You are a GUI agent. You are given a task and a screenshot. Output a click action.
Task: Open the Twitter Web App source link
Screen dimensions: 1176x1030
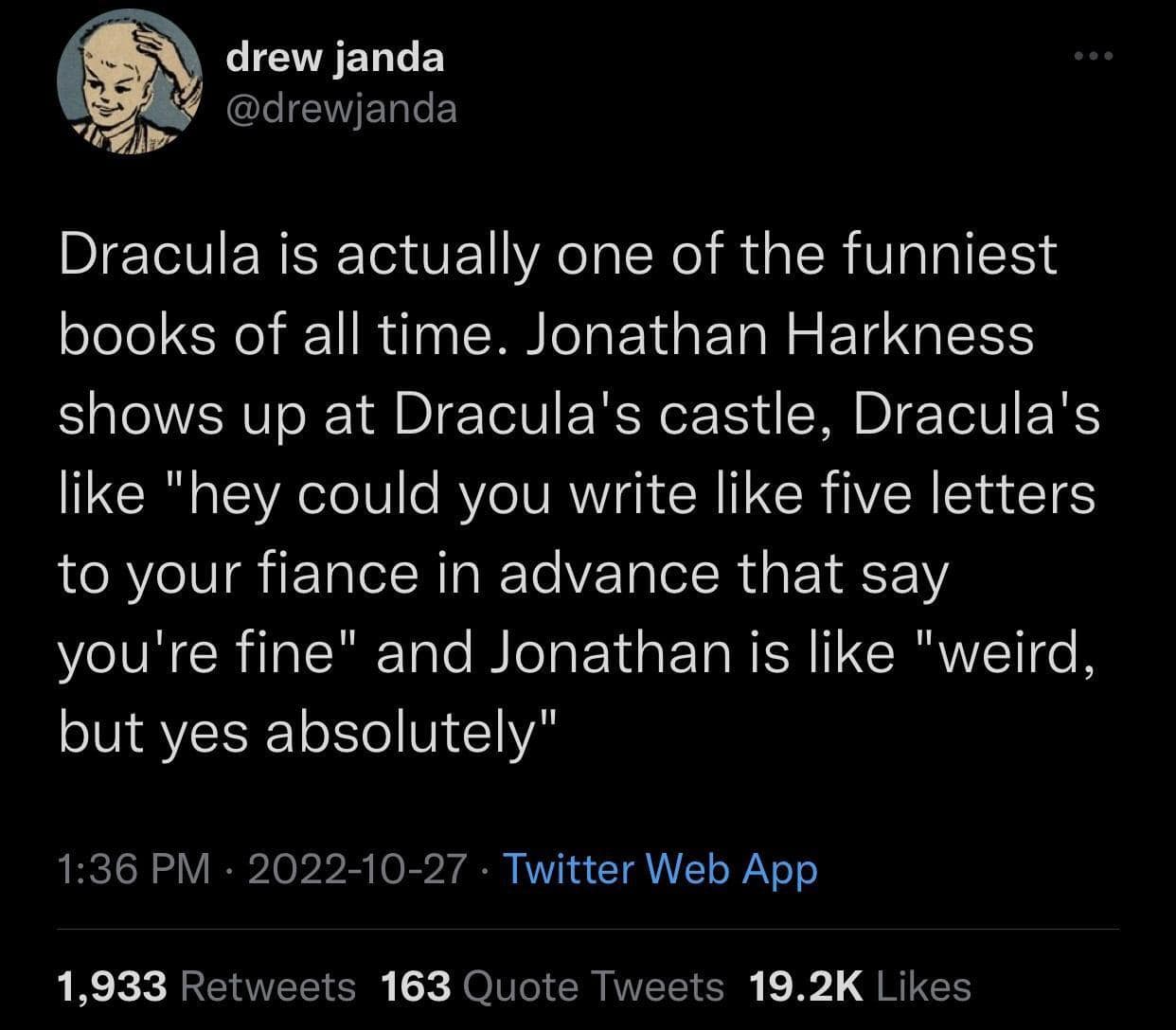click(x=659, y=869)
